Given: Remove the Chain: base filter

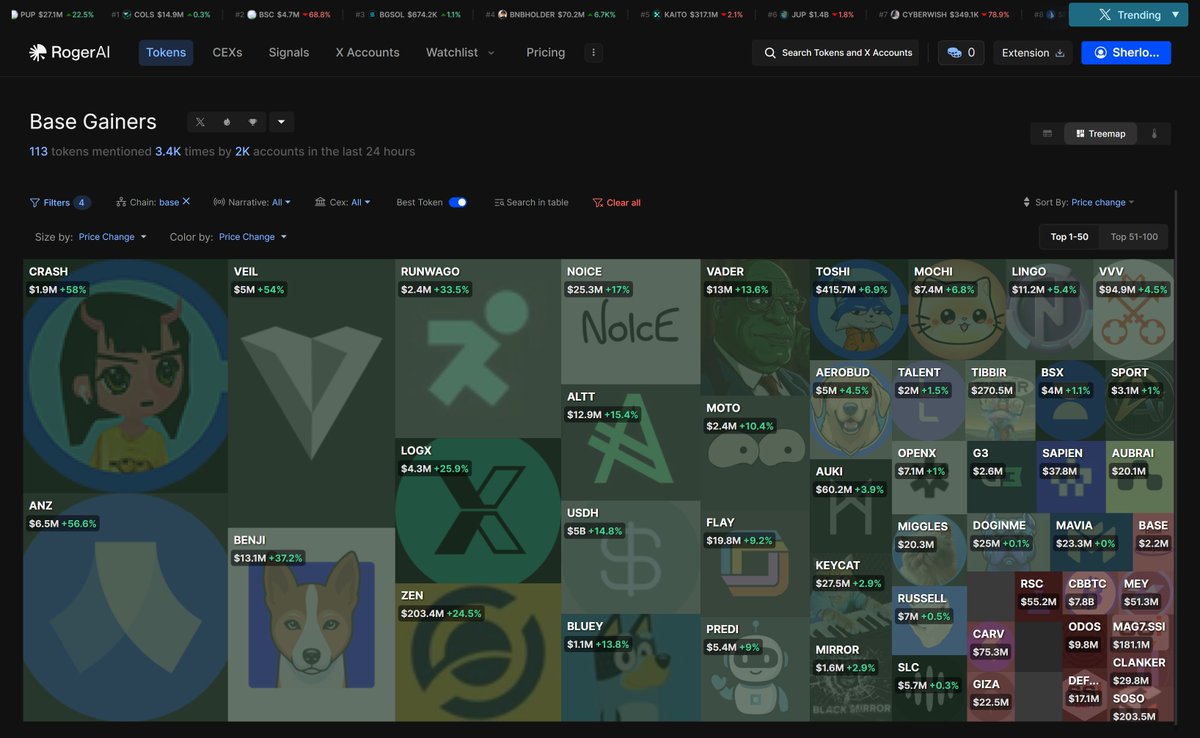Looking at the screenshot, I should pos(186,201).
